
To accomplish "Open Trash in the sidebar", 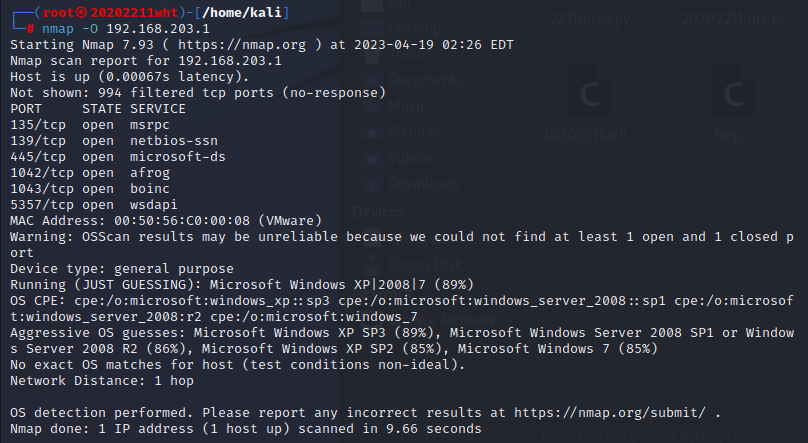I will click(402, 55).
